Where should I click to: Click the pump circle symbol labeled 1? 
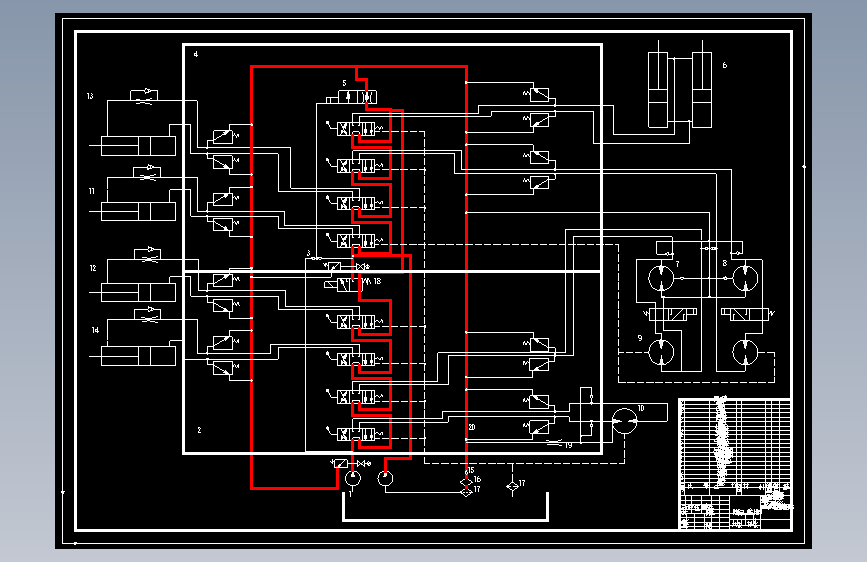[353, 478]
